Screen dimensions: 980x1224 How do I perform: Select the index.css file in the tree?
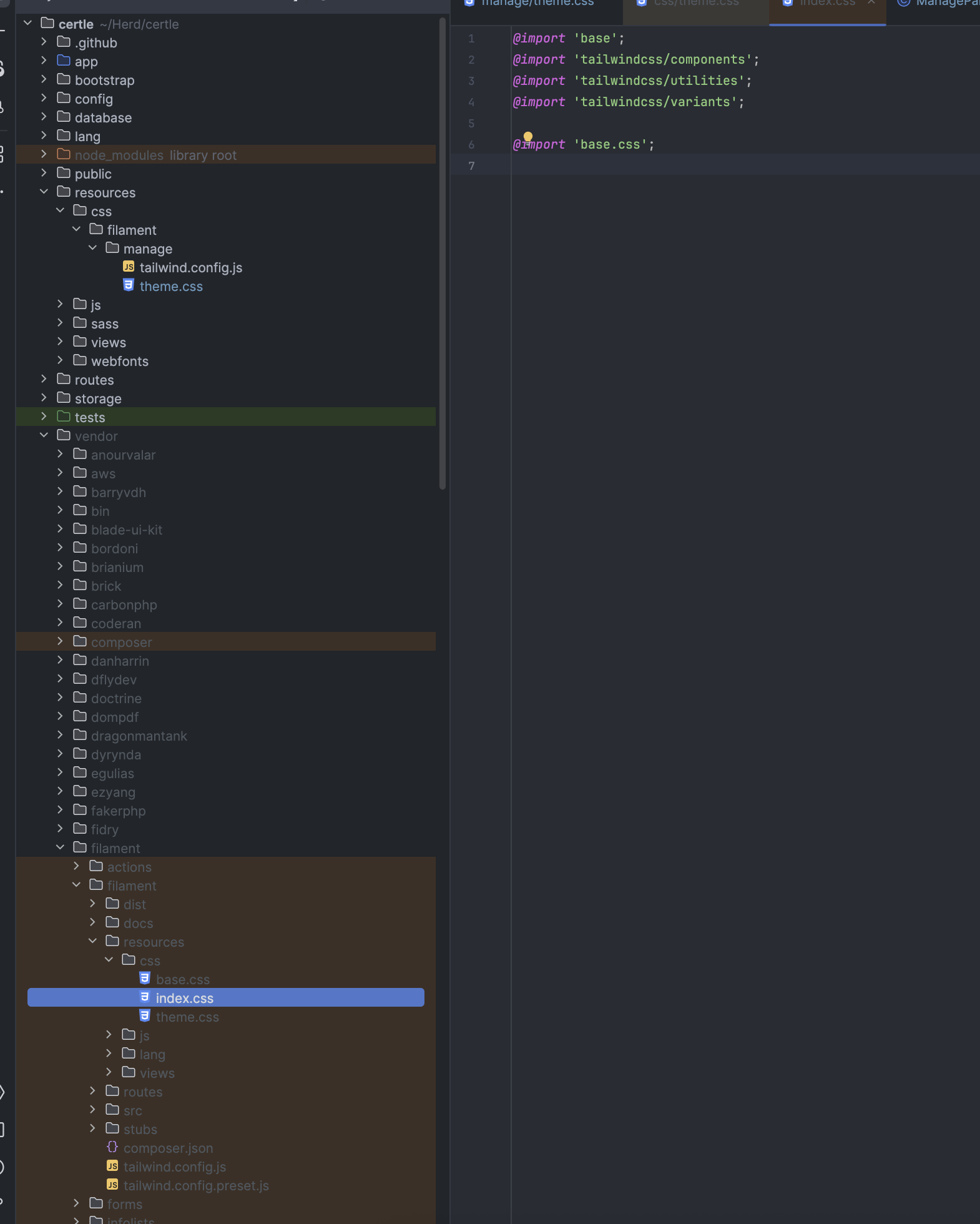(x=226, y=997)
